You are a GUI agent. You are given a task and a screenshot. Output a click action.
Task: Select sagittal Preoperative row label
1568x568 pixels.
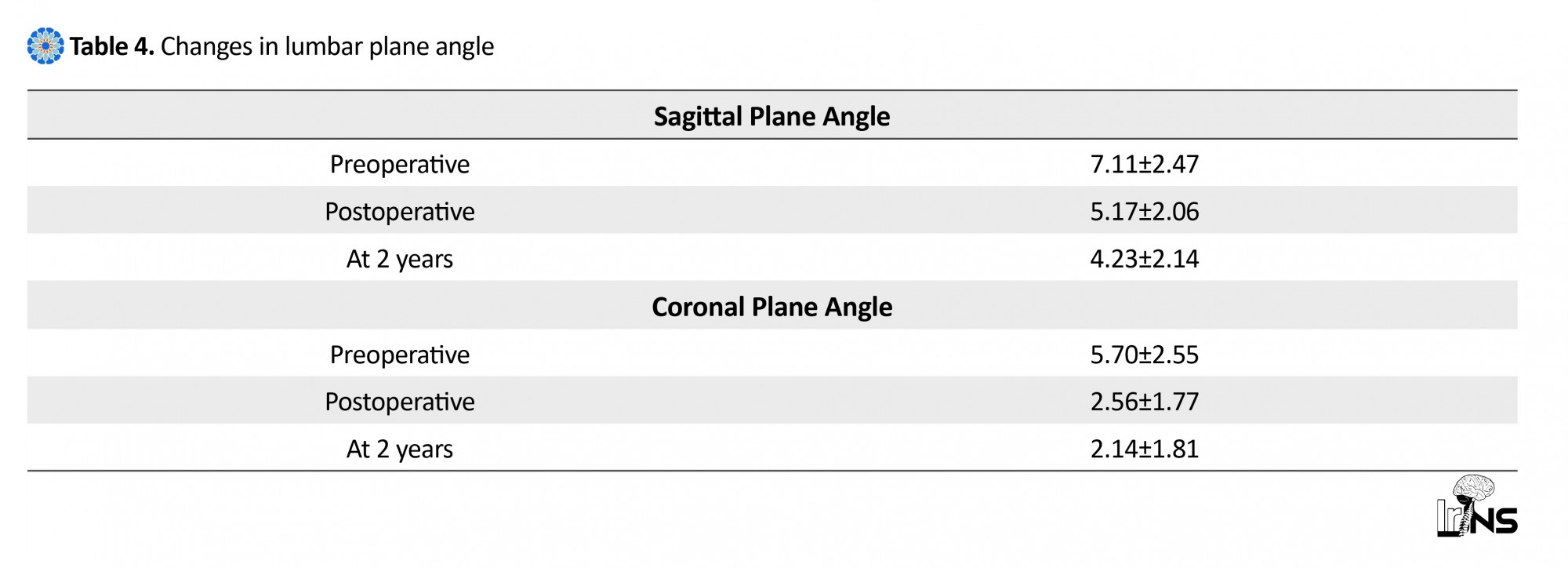400,164
